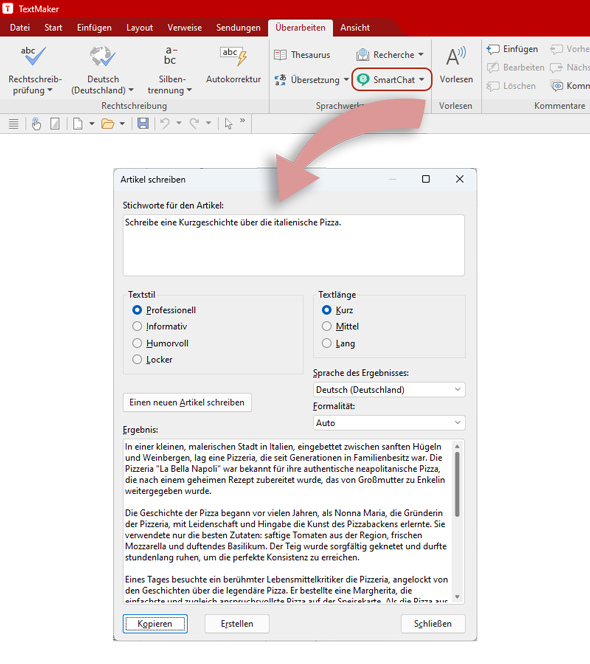Click the Löschen comment icon
The height and width of the screenshot is (664, 590).
click(x=493, y=86)
